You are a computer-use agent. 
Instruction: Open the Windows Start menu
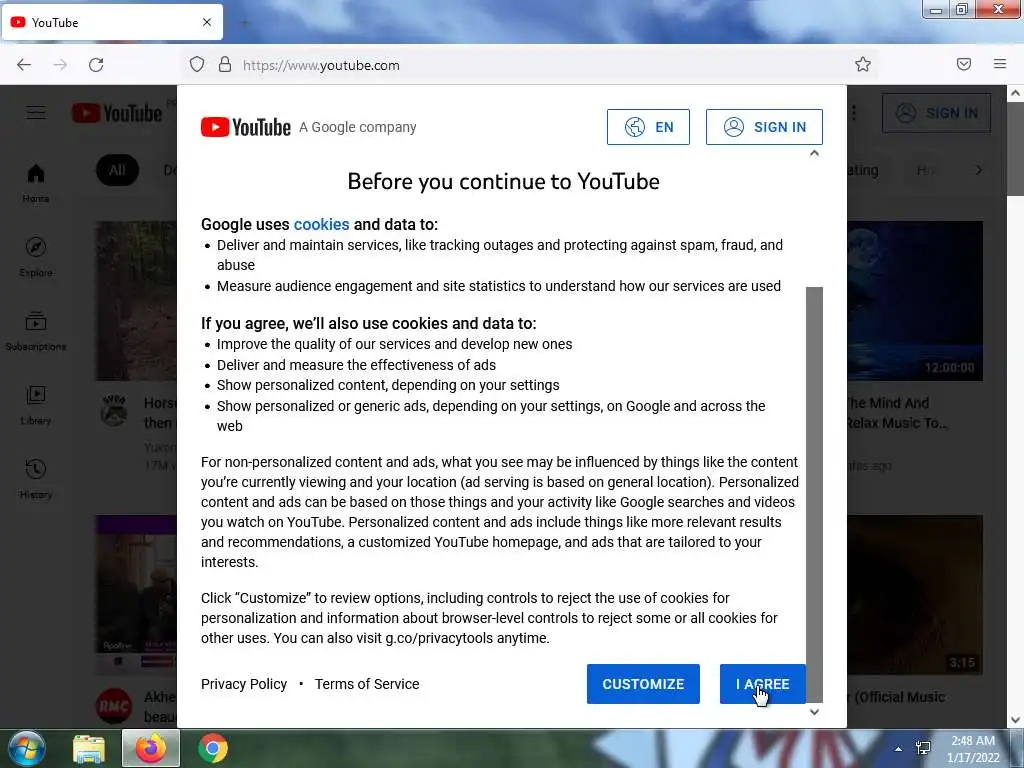coord(26,748)
